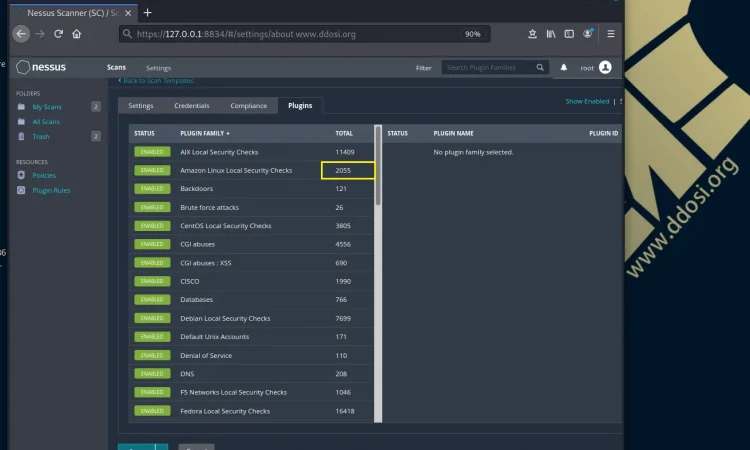The width and height of the screenshot is (750, 450).
Task: Click the Plugin ID column header
Action: coord(604,133)
